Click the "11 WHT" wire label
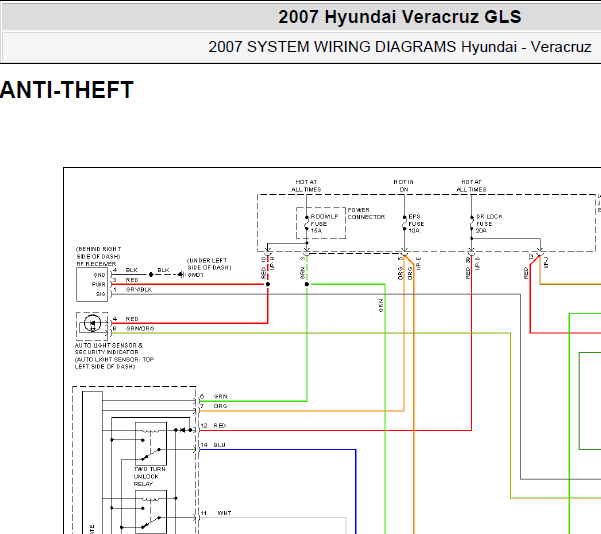 click(216, 513)
